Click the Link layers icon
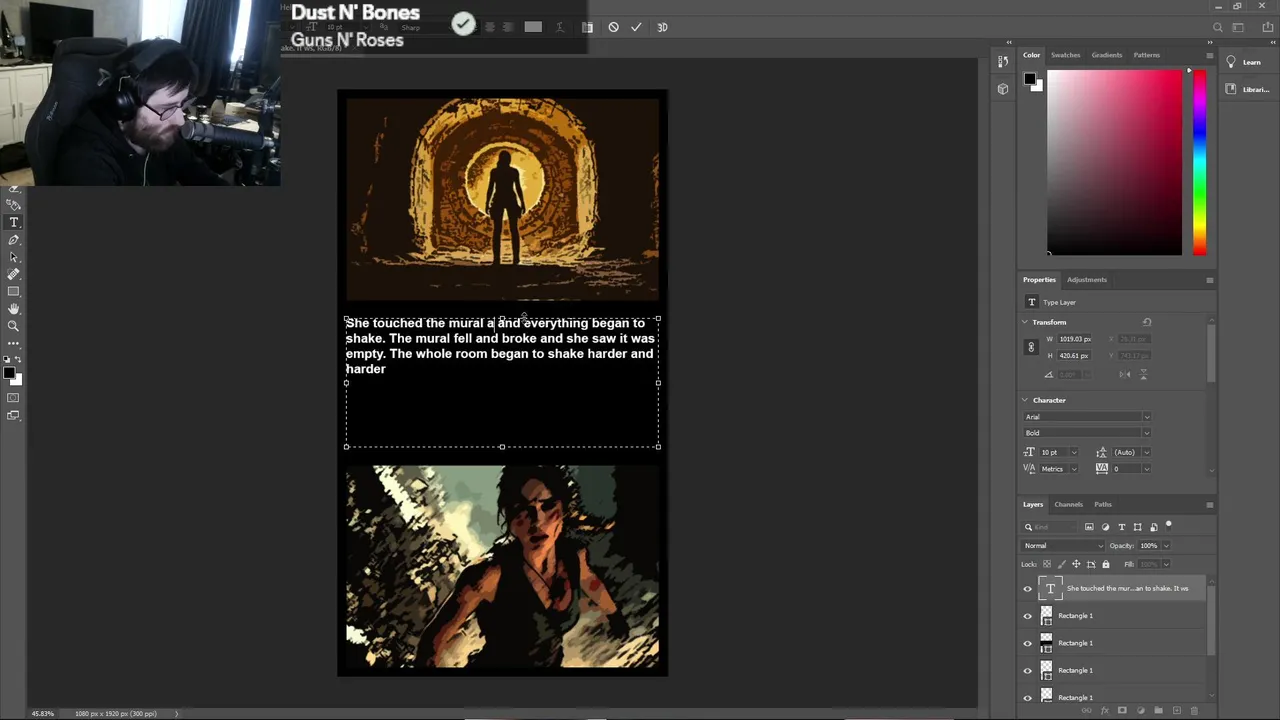Image resolution: width=1280 pixels, height=720 pixels. (x=1087, y=710)
